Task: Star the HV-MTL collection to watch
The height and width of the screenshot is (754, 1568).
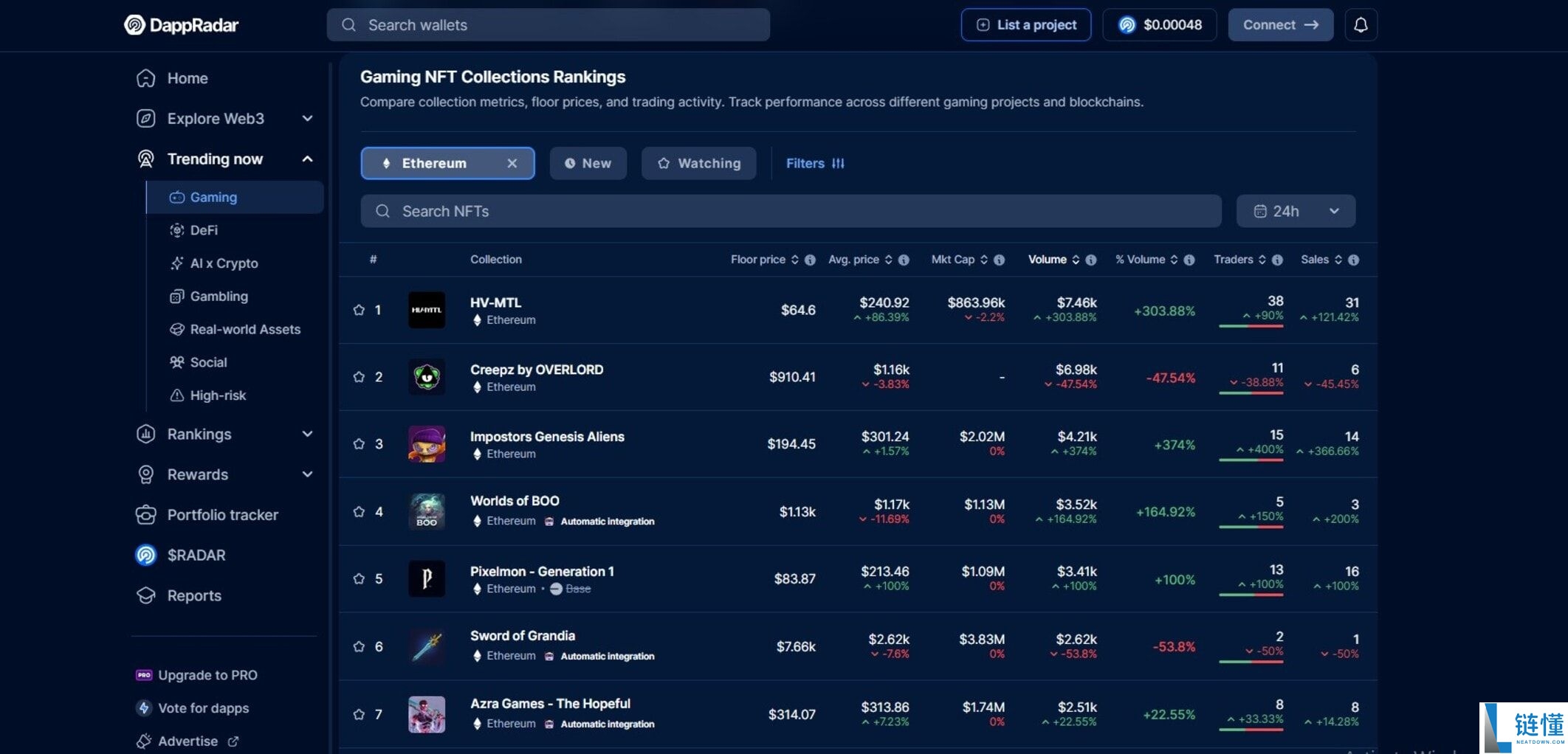Action: click(x=359, y=310)
